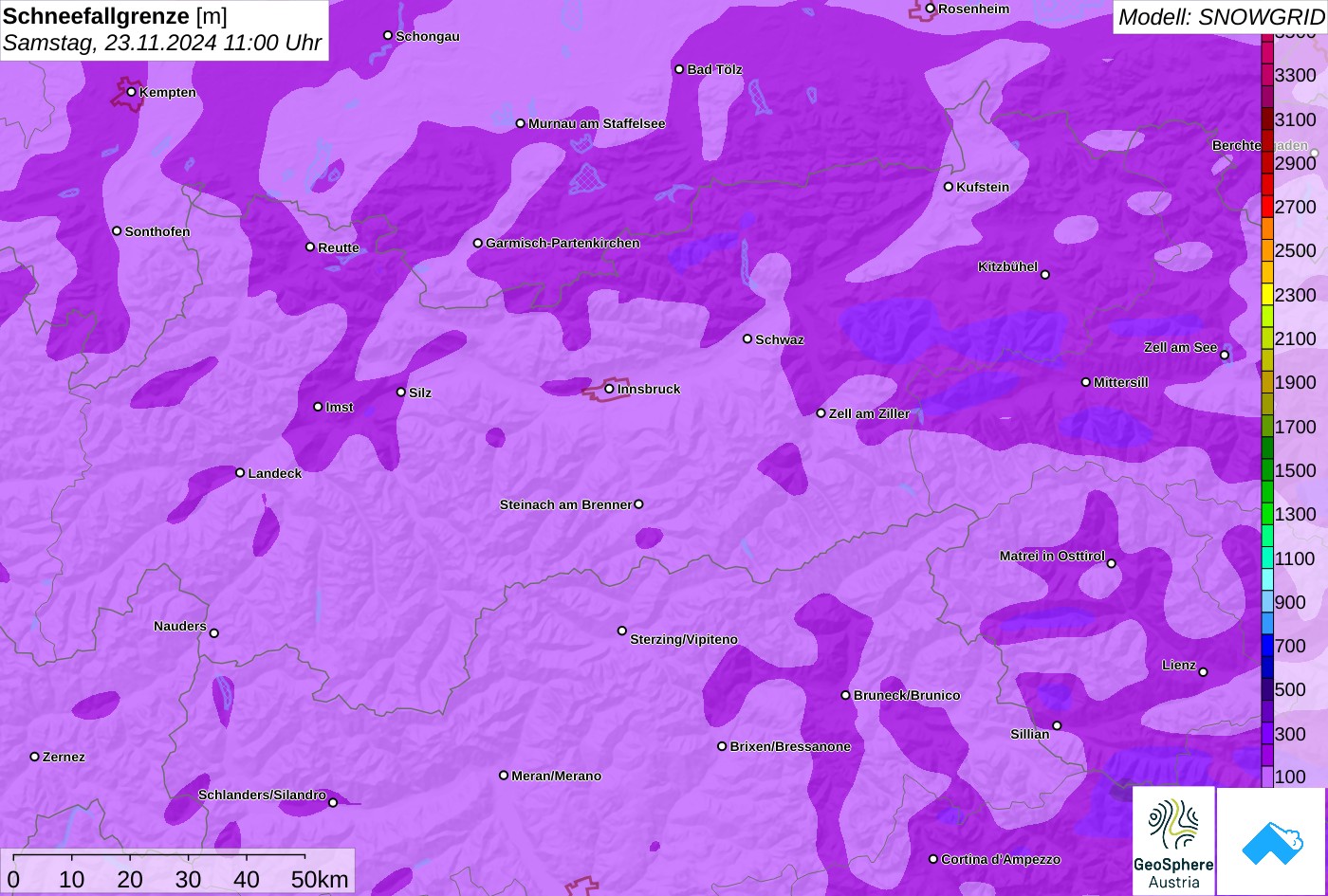This screenshot has height=896, width=1328.
Task: Click the legend swatch between 700 and 900
Action: (1267, 625)
